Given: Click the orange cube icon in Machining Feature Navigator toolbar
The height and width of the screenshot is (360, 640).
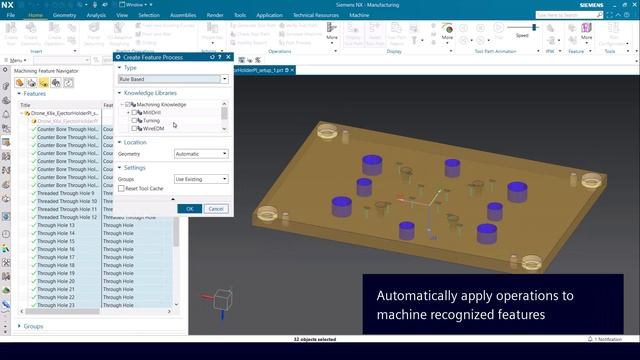Looking at the screenshot, I should tap(19, 83).
